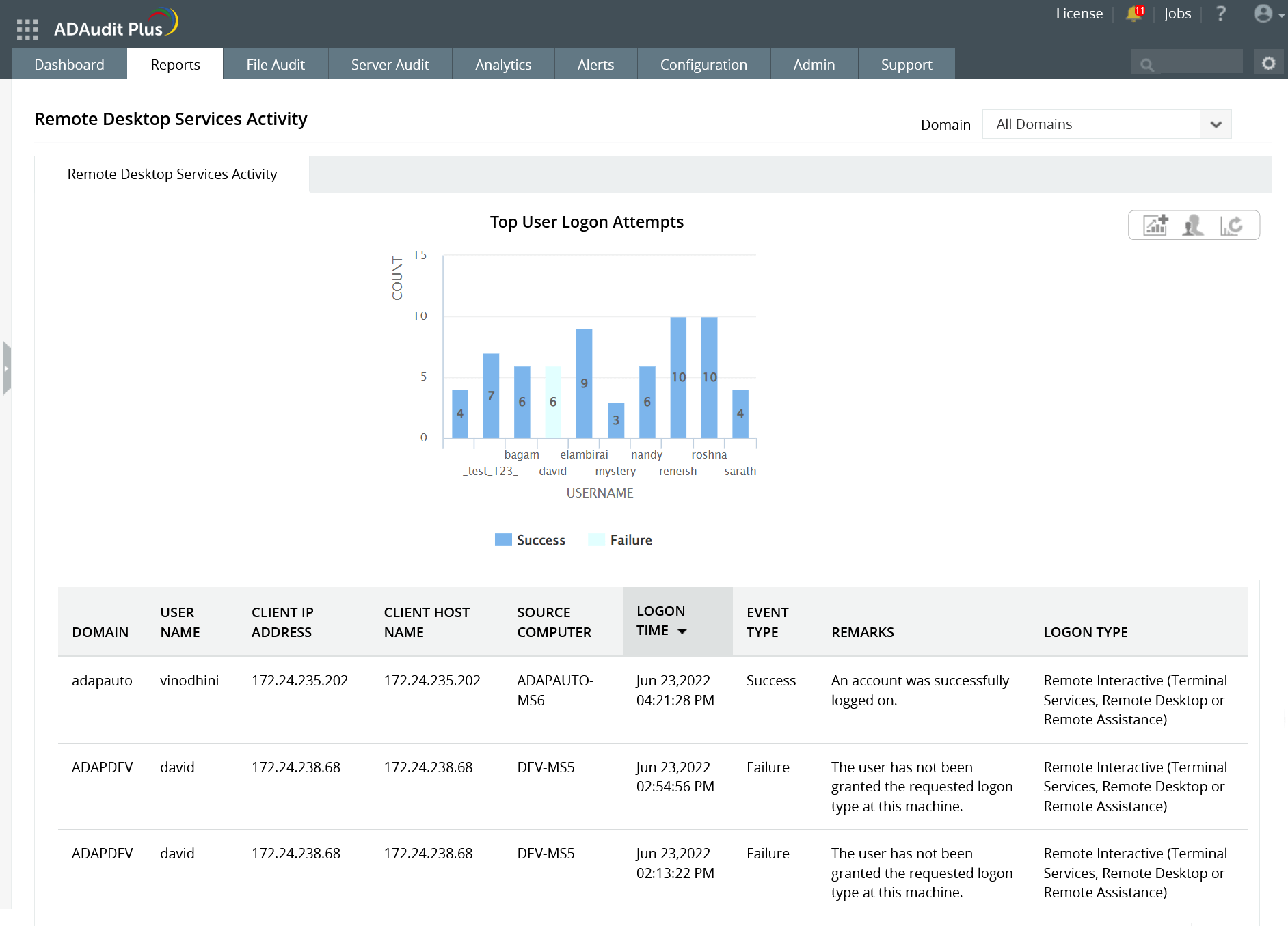Select the user-based report icon
This screenshot has height=926, width=1288.
1194,225
